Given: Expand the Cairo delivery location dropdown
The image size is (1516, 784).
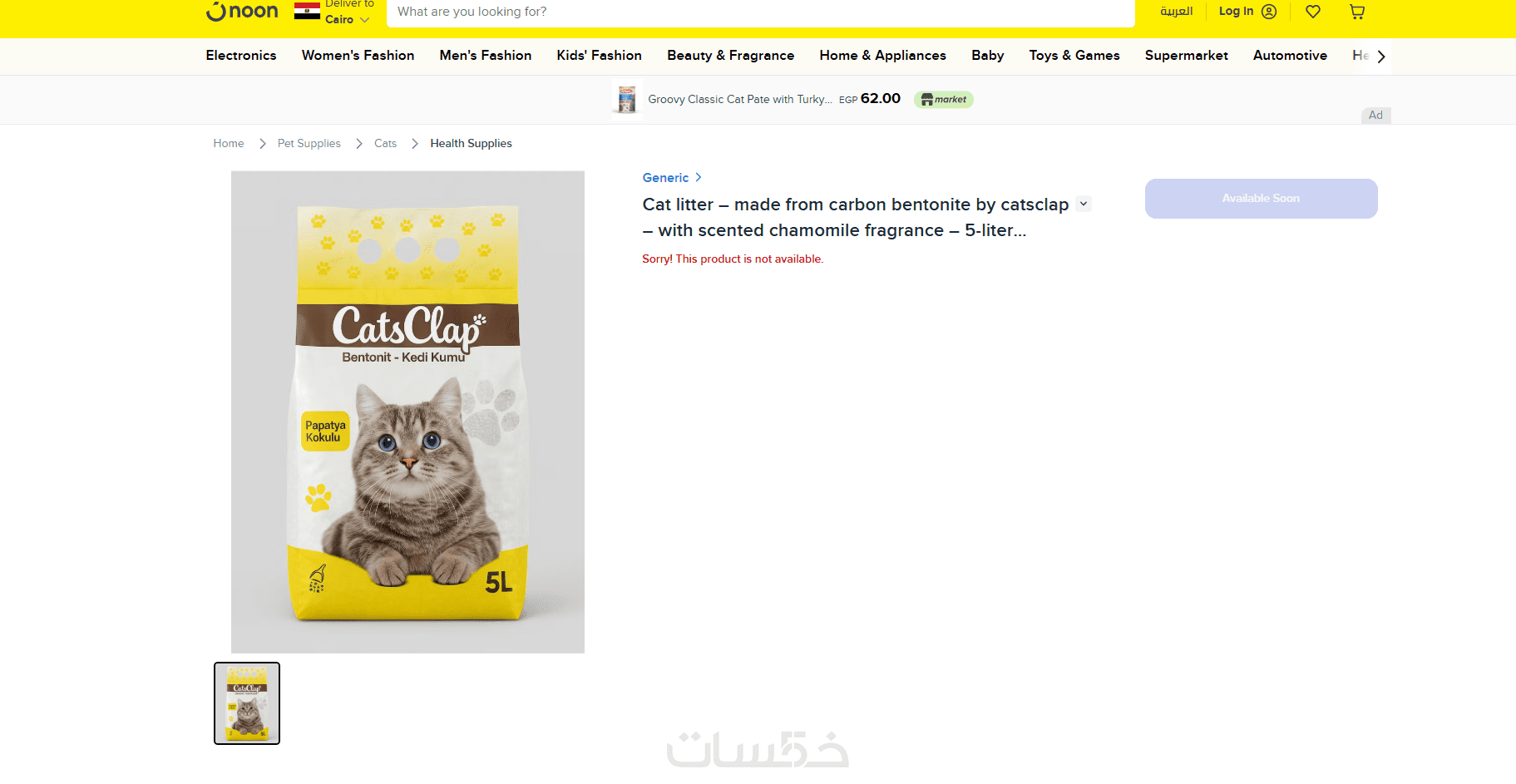Looking at the screenshot, I should click(364, 20).
